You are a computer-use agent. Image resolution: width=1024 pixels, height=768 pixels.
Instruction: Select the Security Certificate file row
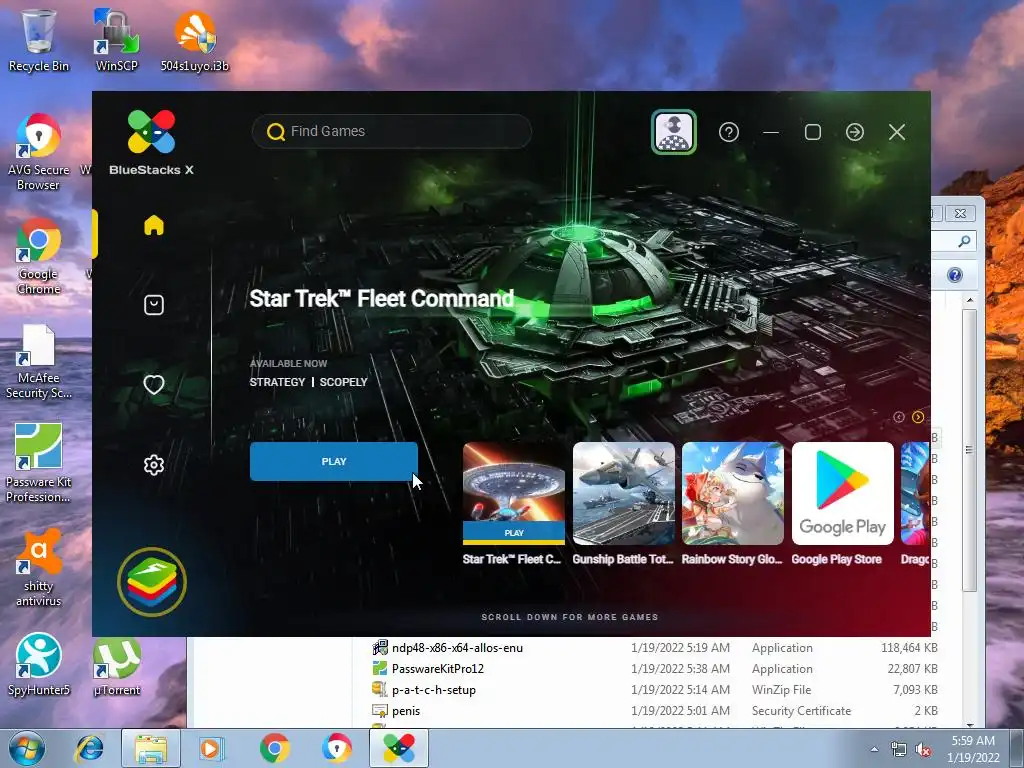(655, 711)
